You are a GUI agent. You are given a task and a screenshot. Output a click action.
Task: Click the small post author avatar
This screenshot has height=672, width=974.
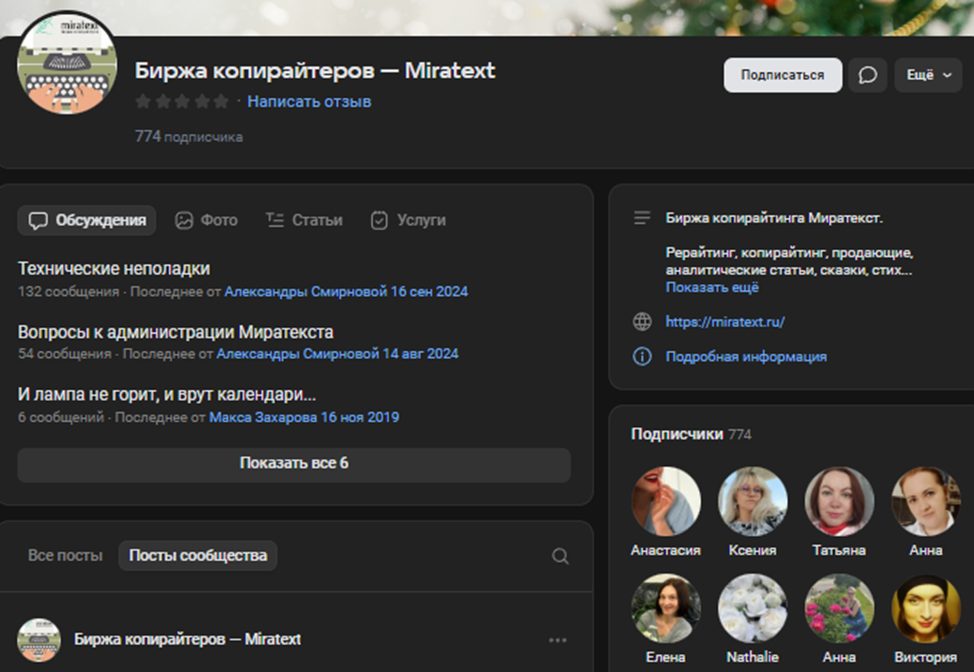(x=39, y=640)
